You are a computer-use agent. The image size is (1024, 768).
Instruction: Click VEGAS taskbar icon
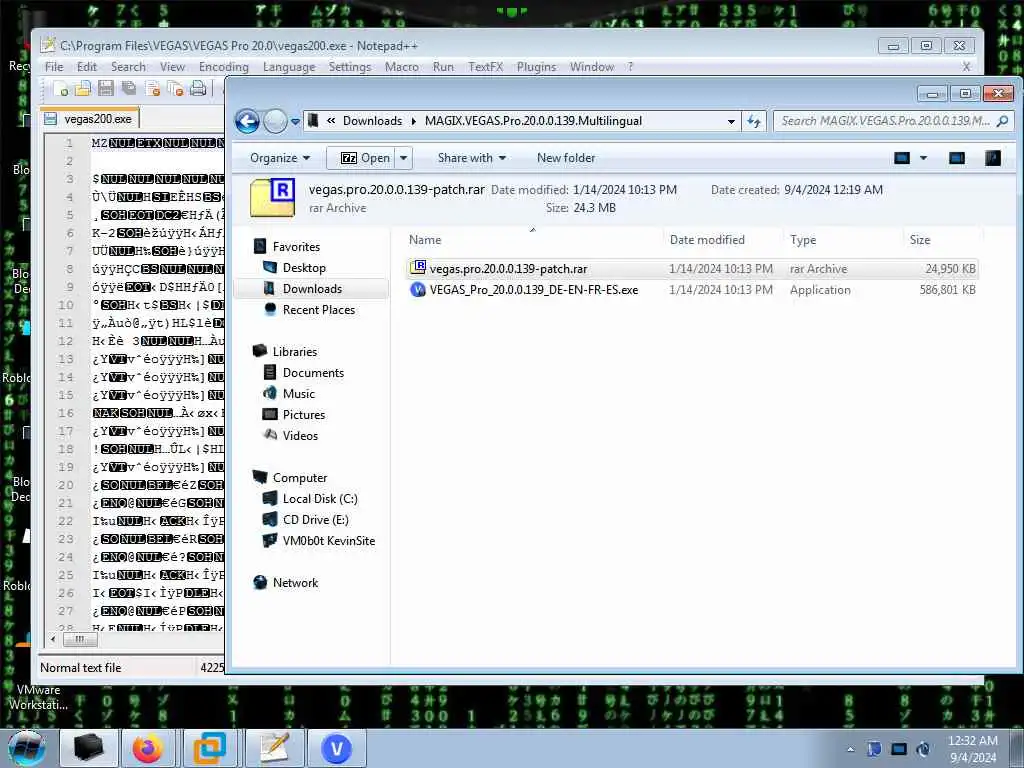click(x=336, y=748)
